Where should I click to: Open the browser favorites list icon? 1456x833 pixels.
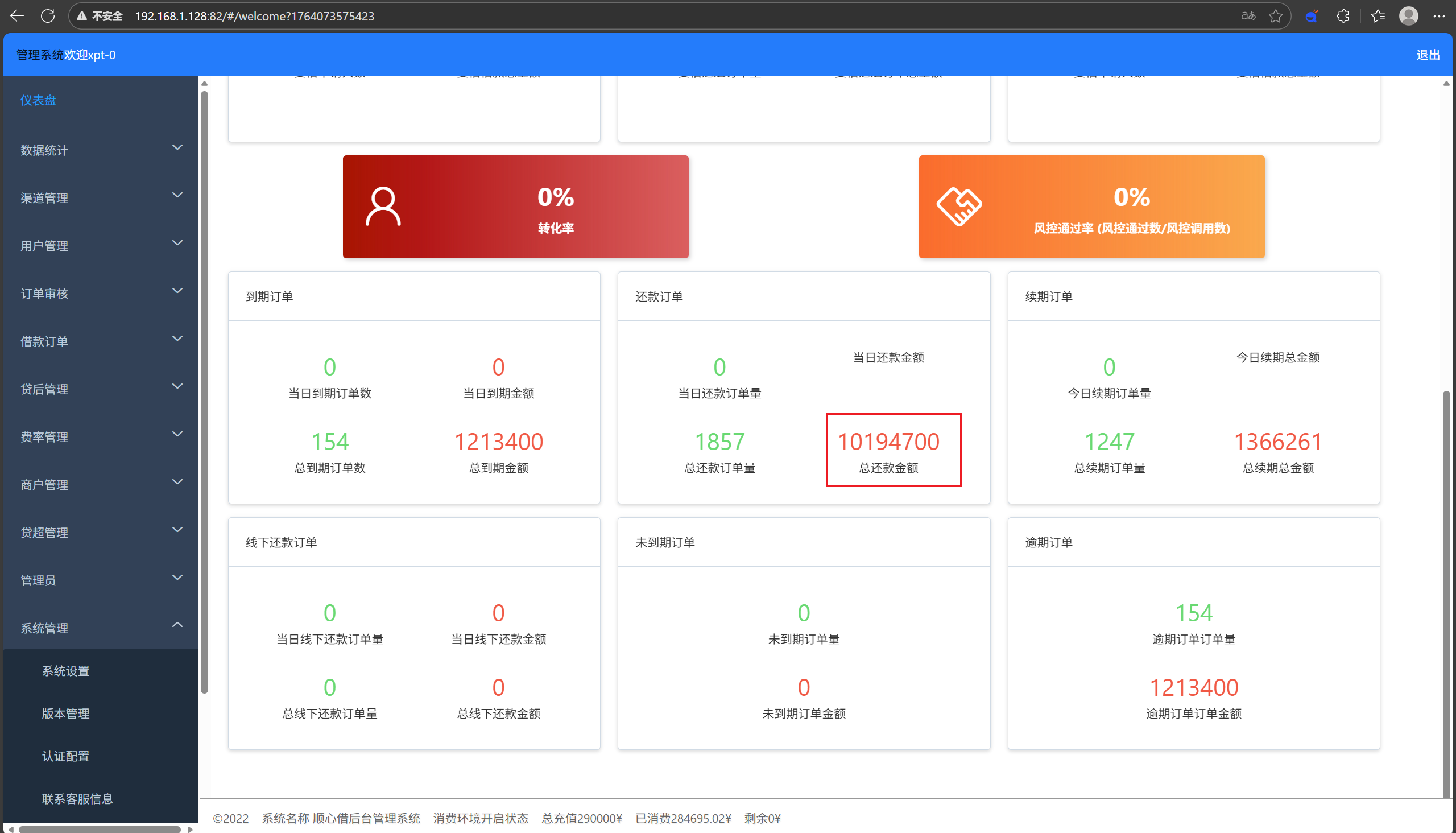point(1378,16)
